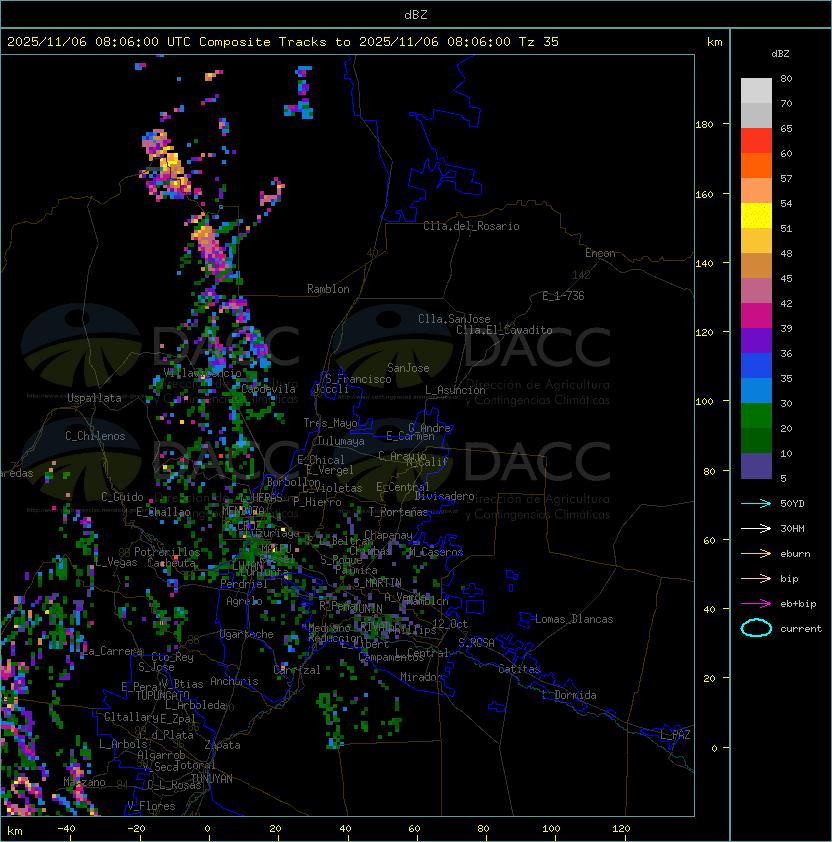
Task: Click the 'L_Asuncion' map label
Action: 455,390
